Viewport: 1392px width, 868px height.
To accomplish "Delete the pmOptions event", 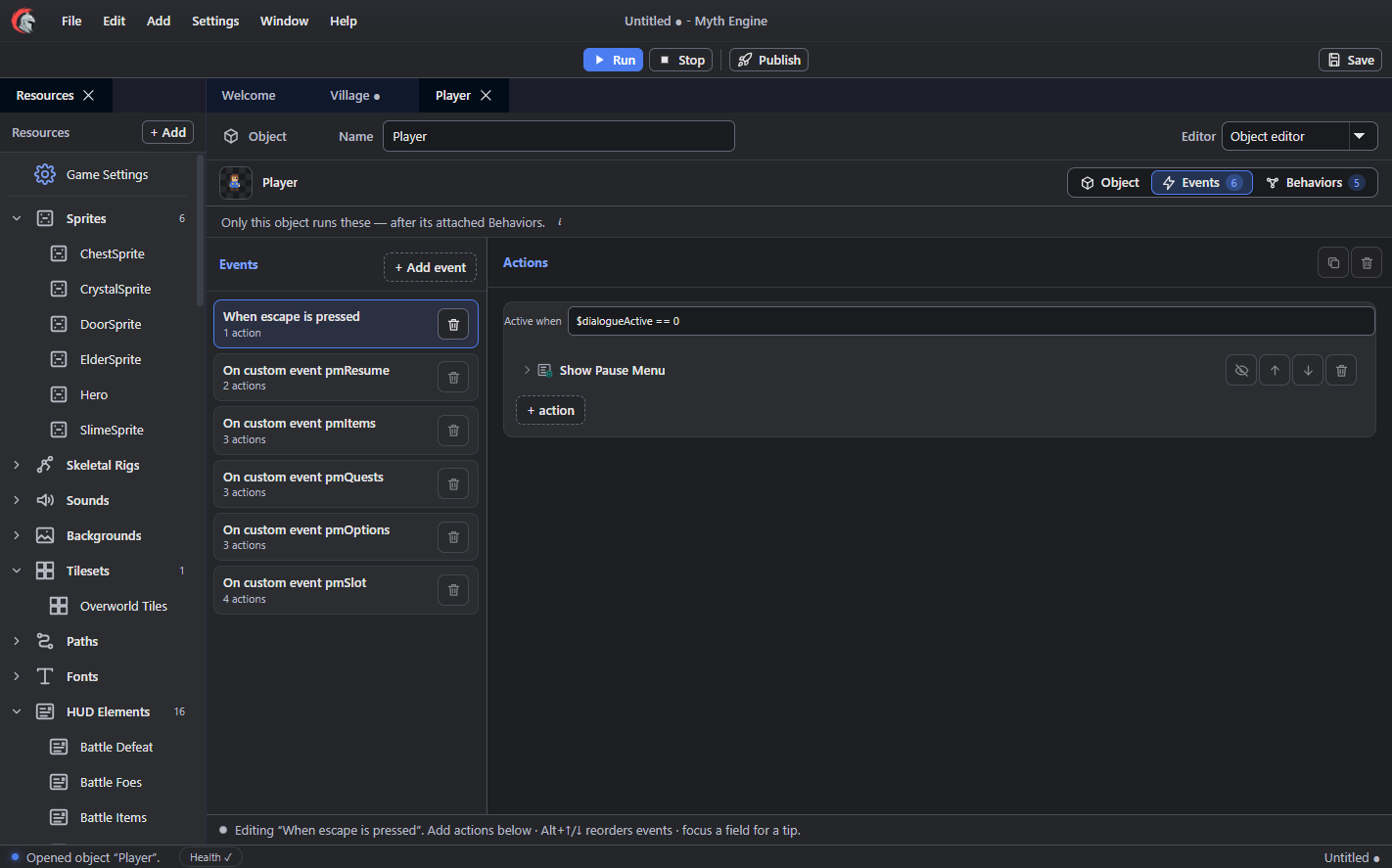I will point(453,536).
